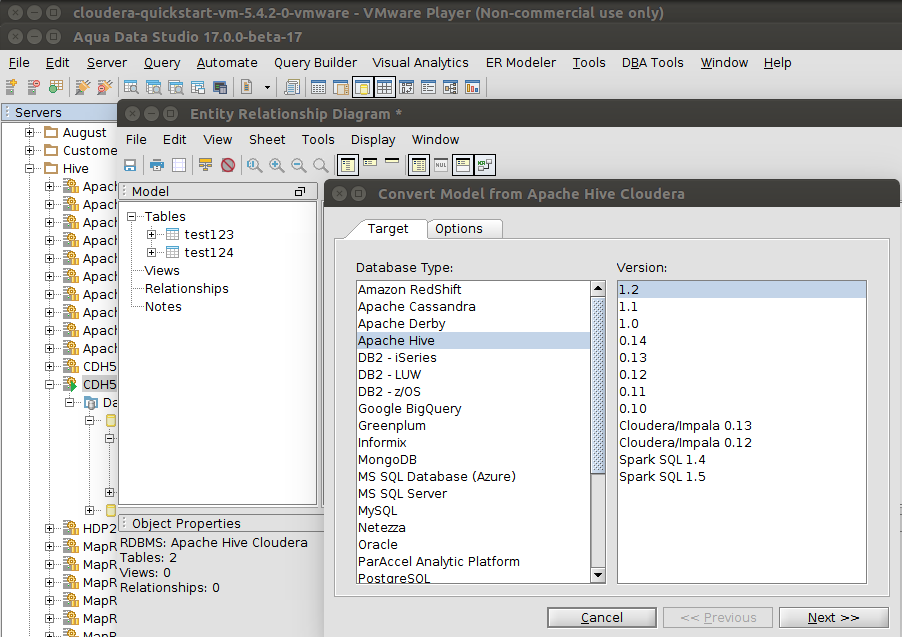Click the red cancel/stop icon
The image size is (902, 637).
click(228, 165)
